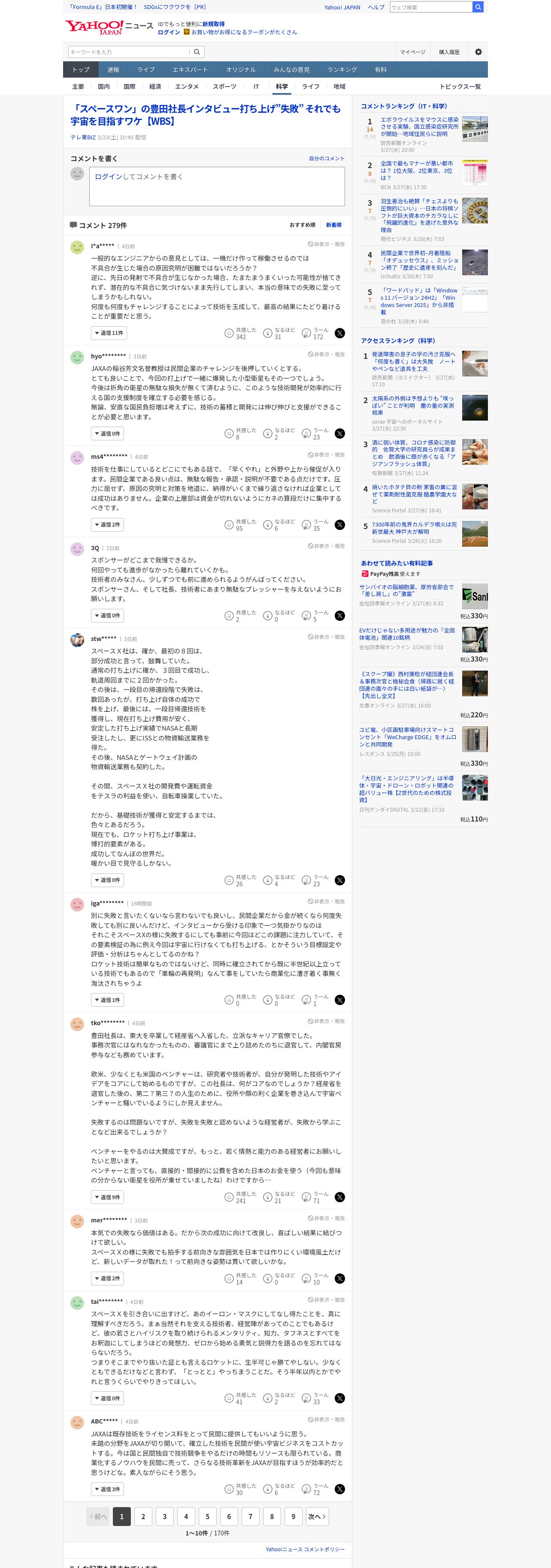
Task: Hide or report hyo******** comment
Action: [x=326, y=354]
